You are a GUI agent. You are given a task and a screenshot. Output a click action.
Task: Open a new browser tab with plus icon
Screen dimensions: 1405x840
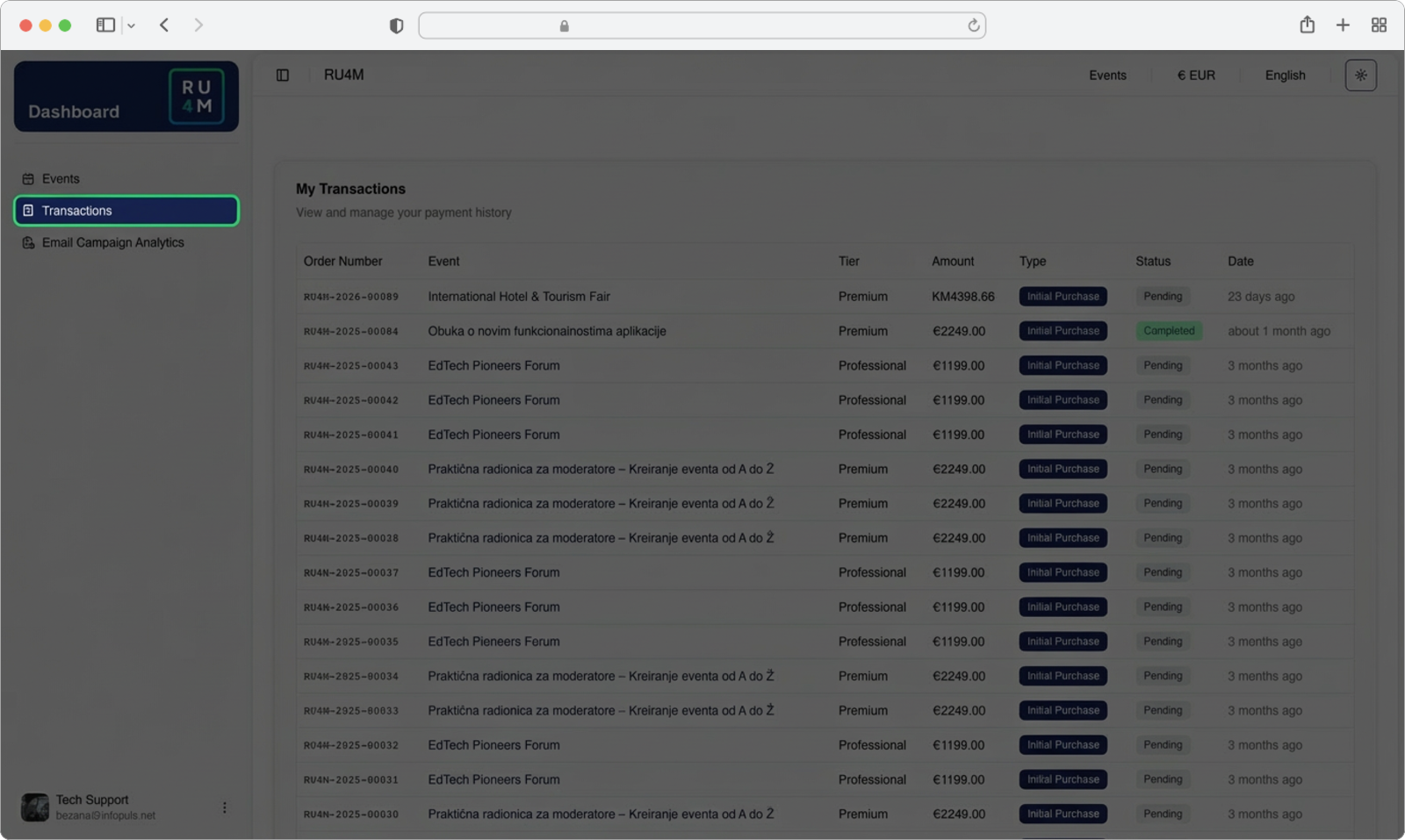(1343, 25)
